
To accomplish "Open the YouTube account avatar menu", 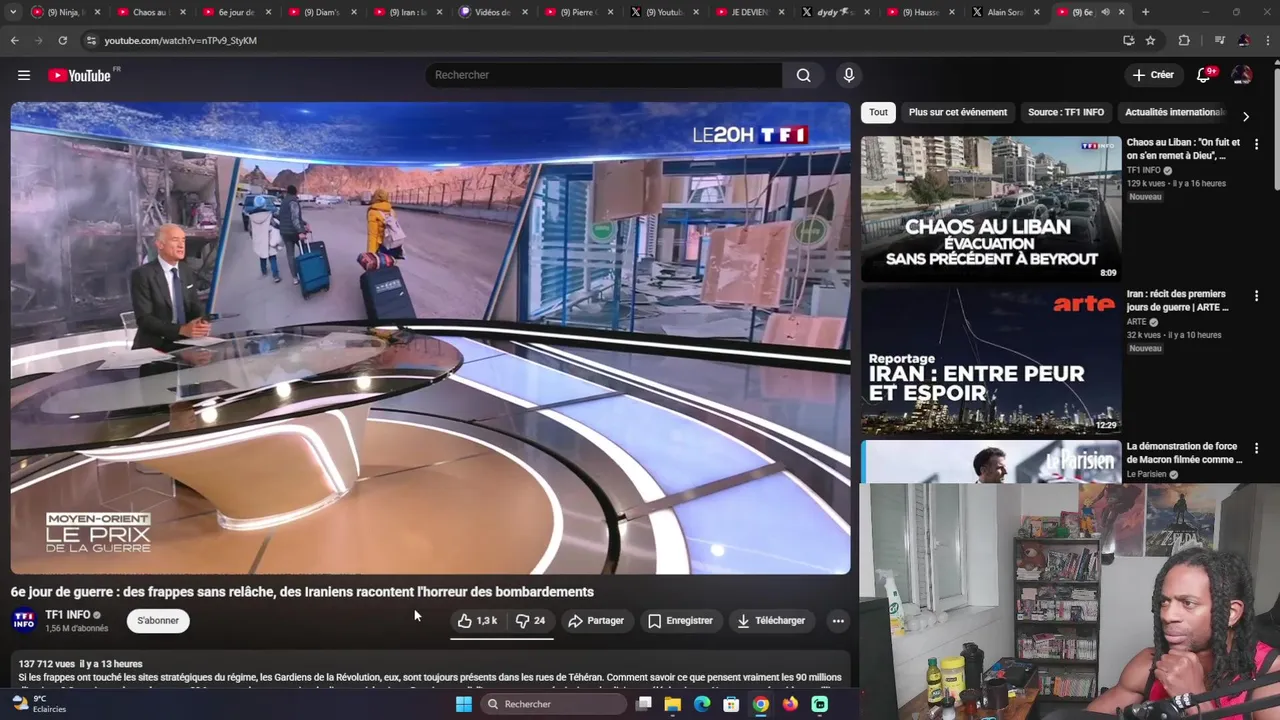I will (x=1242, y=75).
